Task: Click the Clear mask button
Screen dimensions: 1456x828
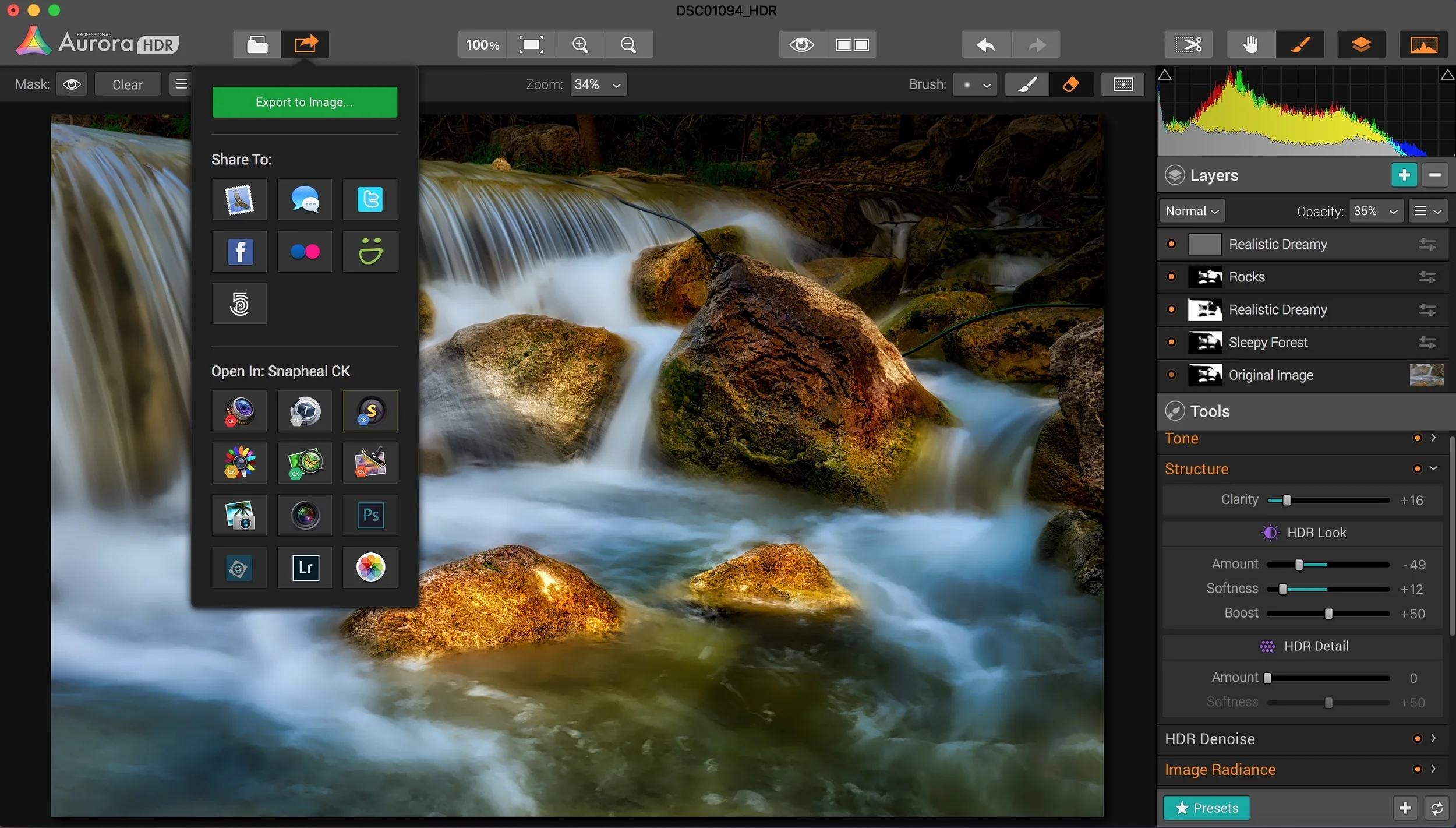Action: pyautogui.click(x=127, y=84)
